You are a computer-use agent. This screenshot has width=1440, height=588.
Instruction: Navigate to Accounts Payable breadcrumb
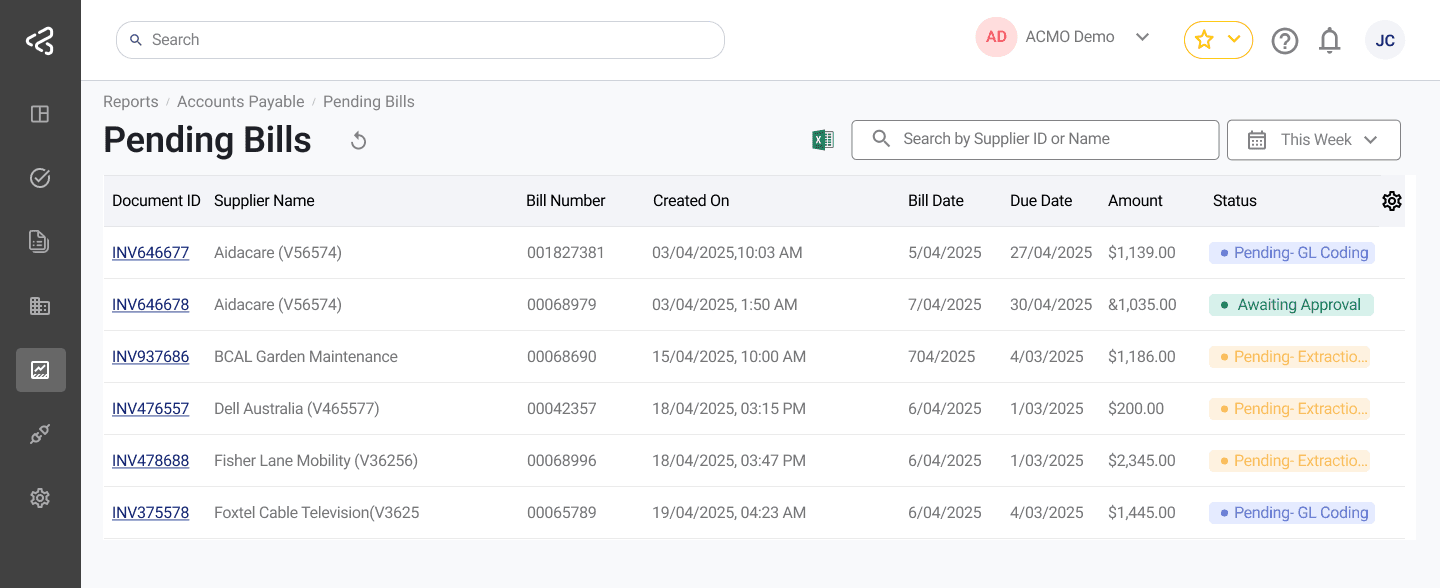pyautogui.click(x=240, y=101)
